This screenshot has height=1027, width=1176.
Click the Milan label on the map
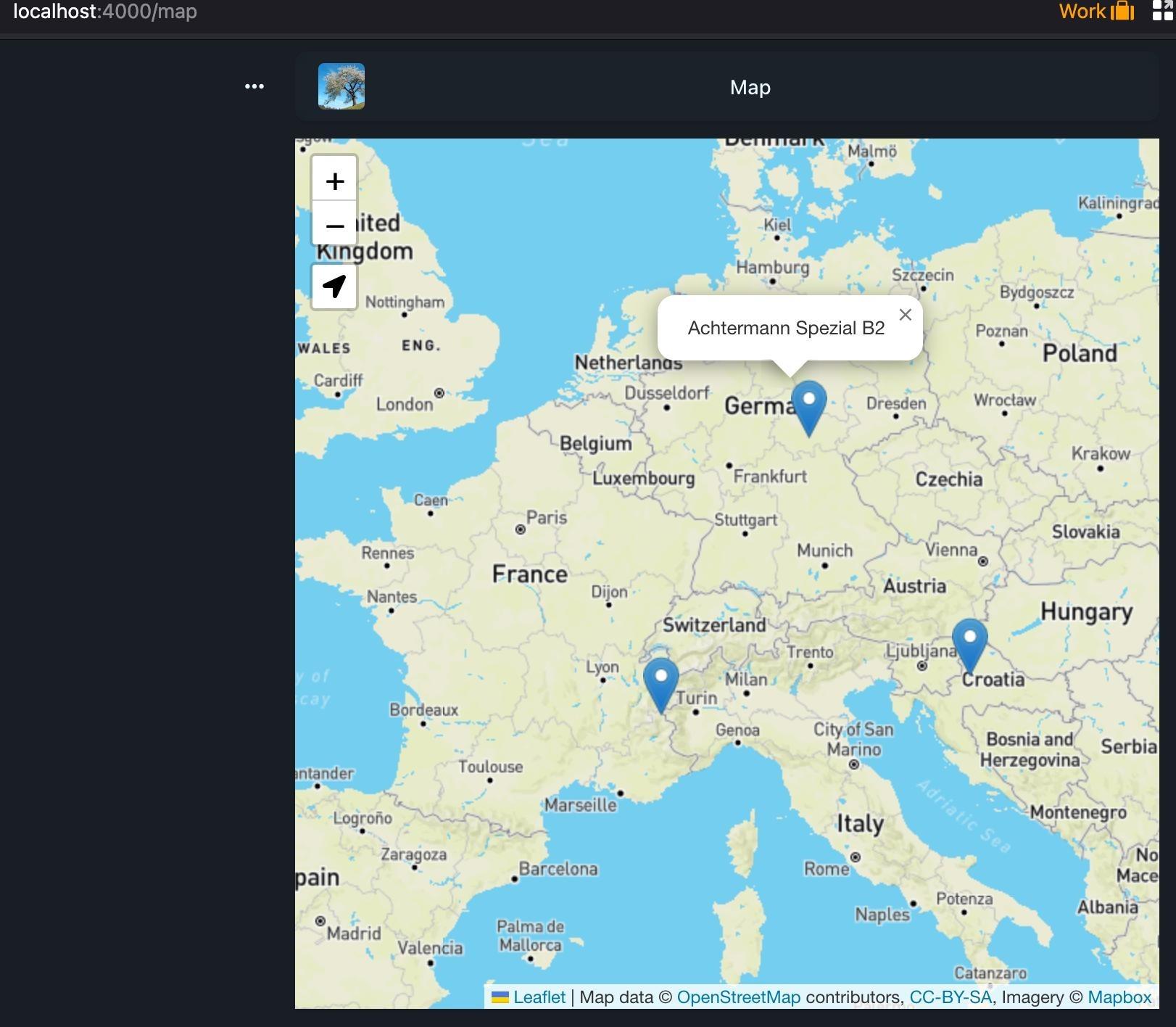click(x=746, y=680)
